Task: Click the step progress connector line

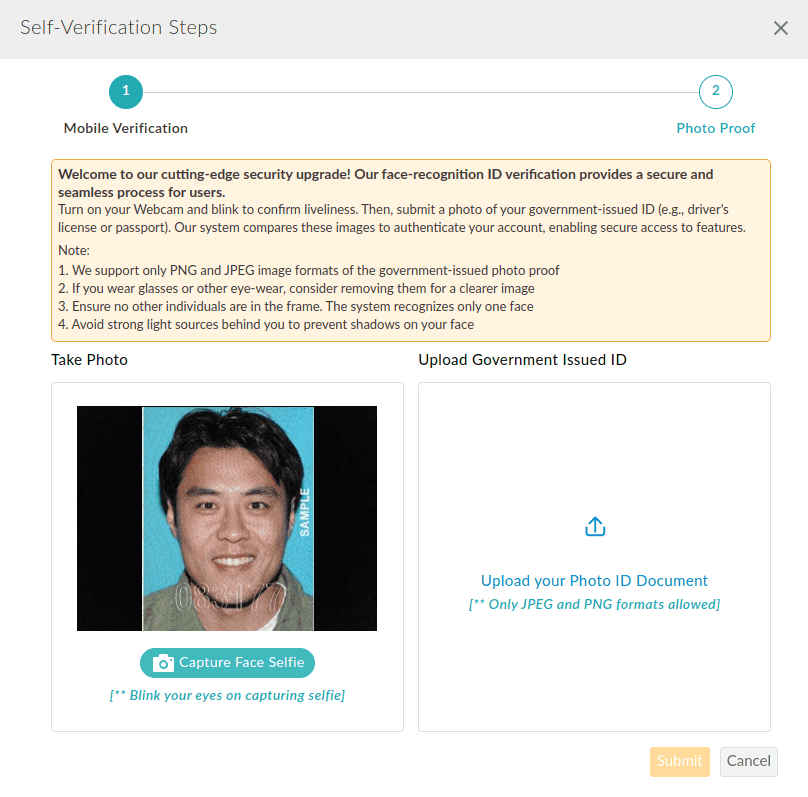Action: (420, 91)
